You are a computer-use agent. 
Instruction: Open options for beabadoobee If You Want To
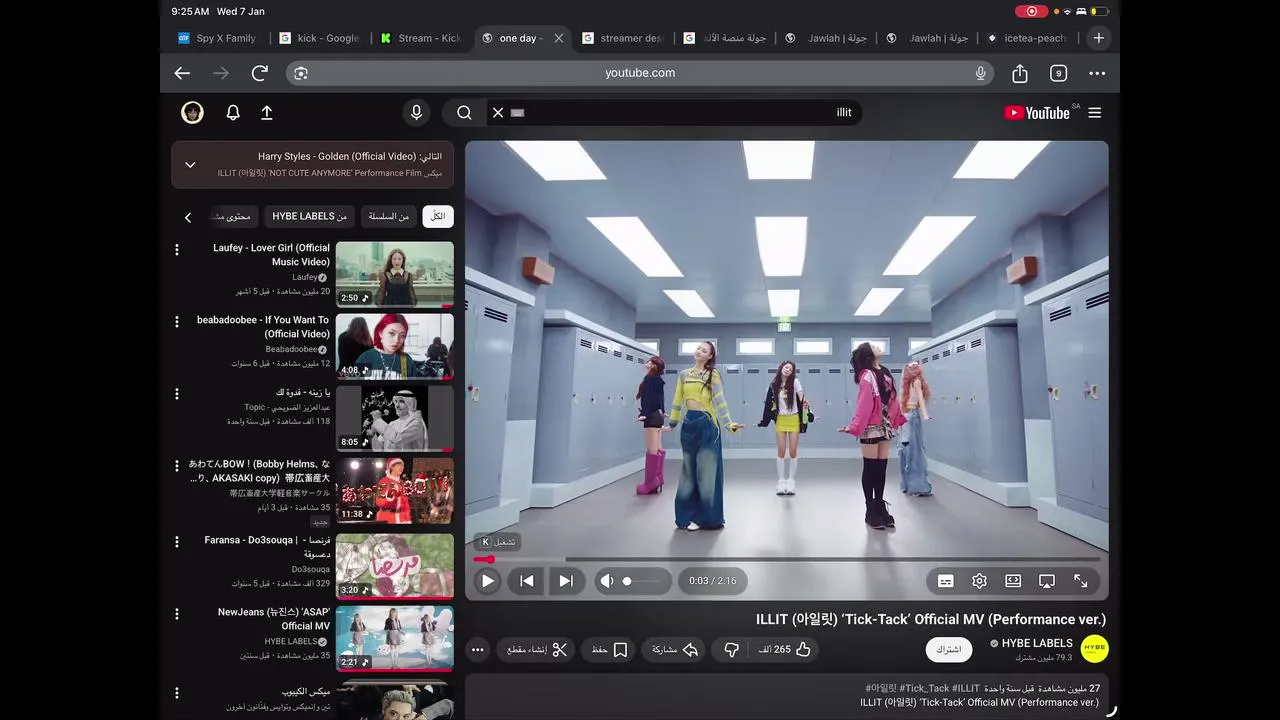[177, 322]
